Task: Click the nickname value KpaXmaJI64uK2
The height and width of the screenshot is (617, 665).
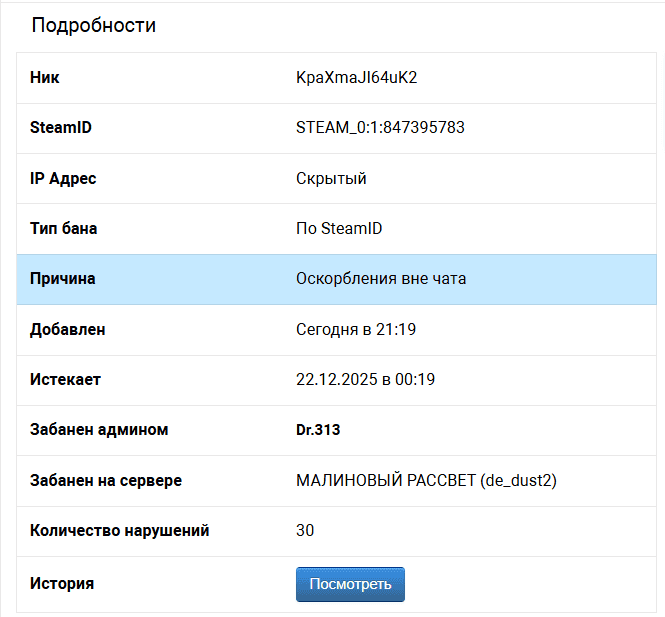Action: pyautogui.click(x=356, y=78)
